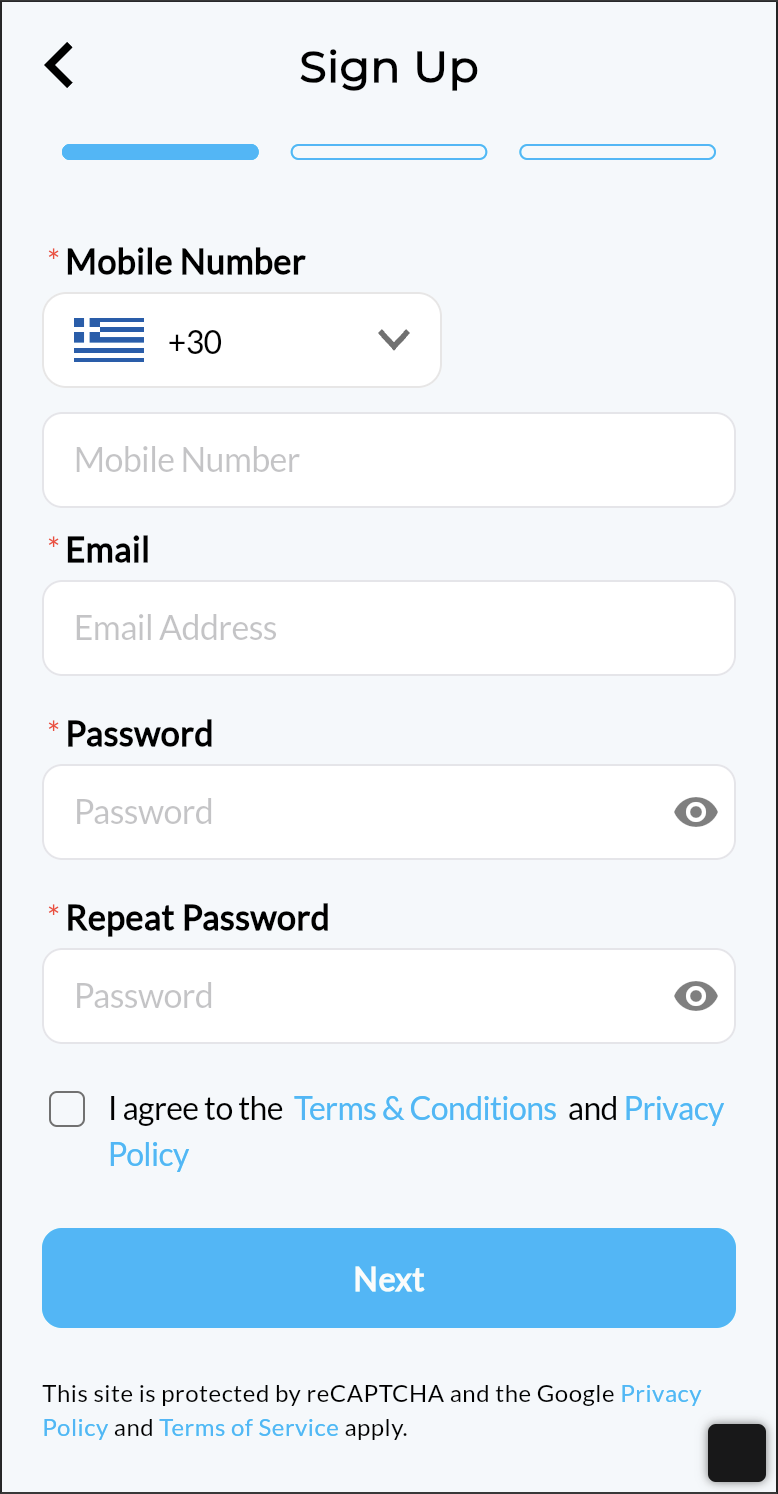
Task: Open the Terms & Conditions link
Action: tap(425, 1109)
